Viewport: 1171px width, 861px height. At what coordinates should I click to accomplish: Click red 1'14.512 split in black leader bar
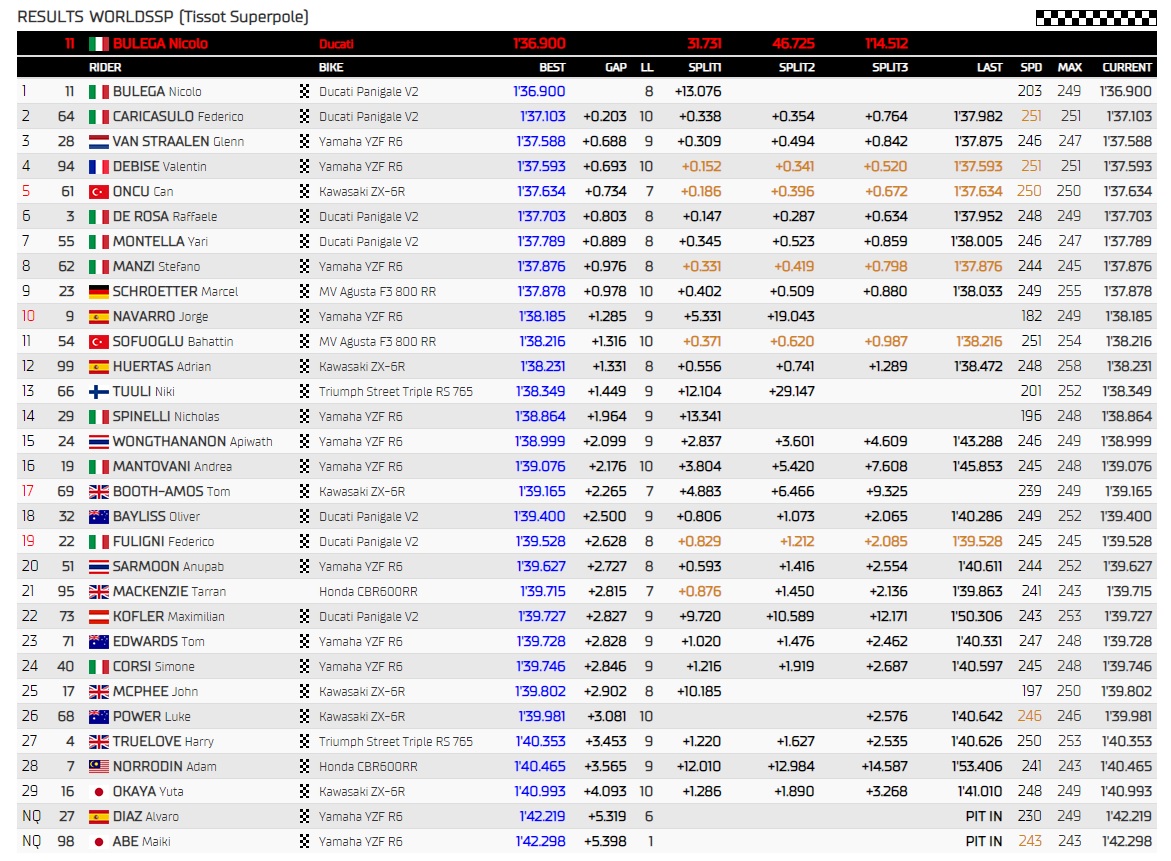point(886,44)
